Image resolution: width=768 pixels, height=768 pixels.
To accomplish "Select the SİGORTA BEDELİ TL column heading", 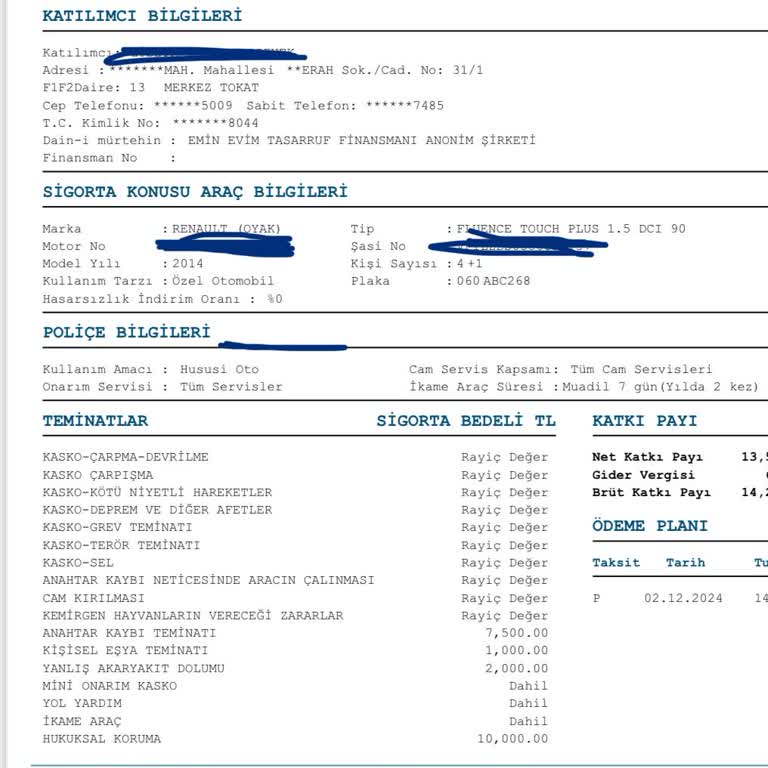I will pyautogui.click(x=466, y=421).
